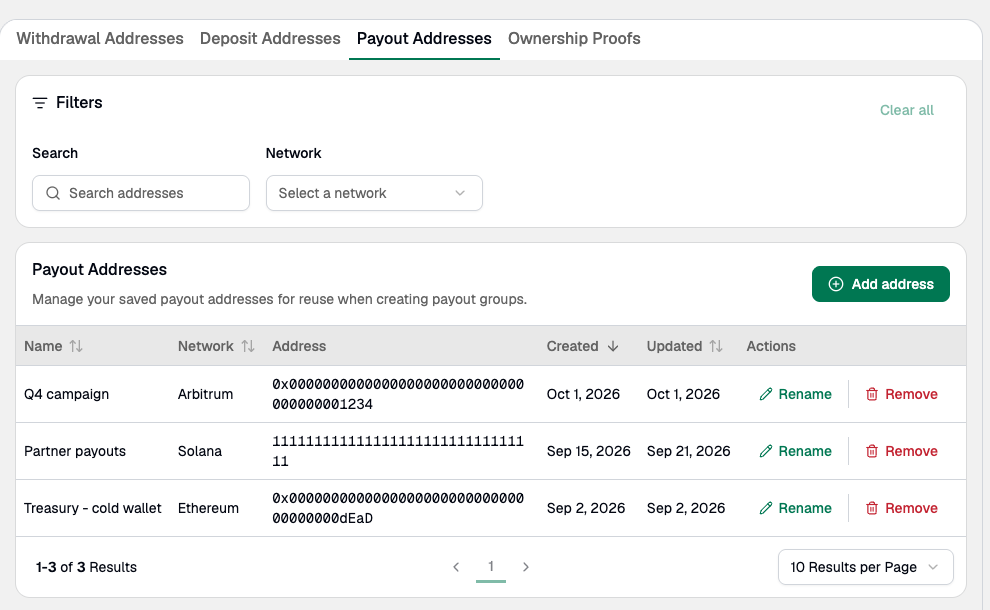990x610 pixels.
Task: Select the Payout Addresses tab
Action: click(x=424, y=39)
